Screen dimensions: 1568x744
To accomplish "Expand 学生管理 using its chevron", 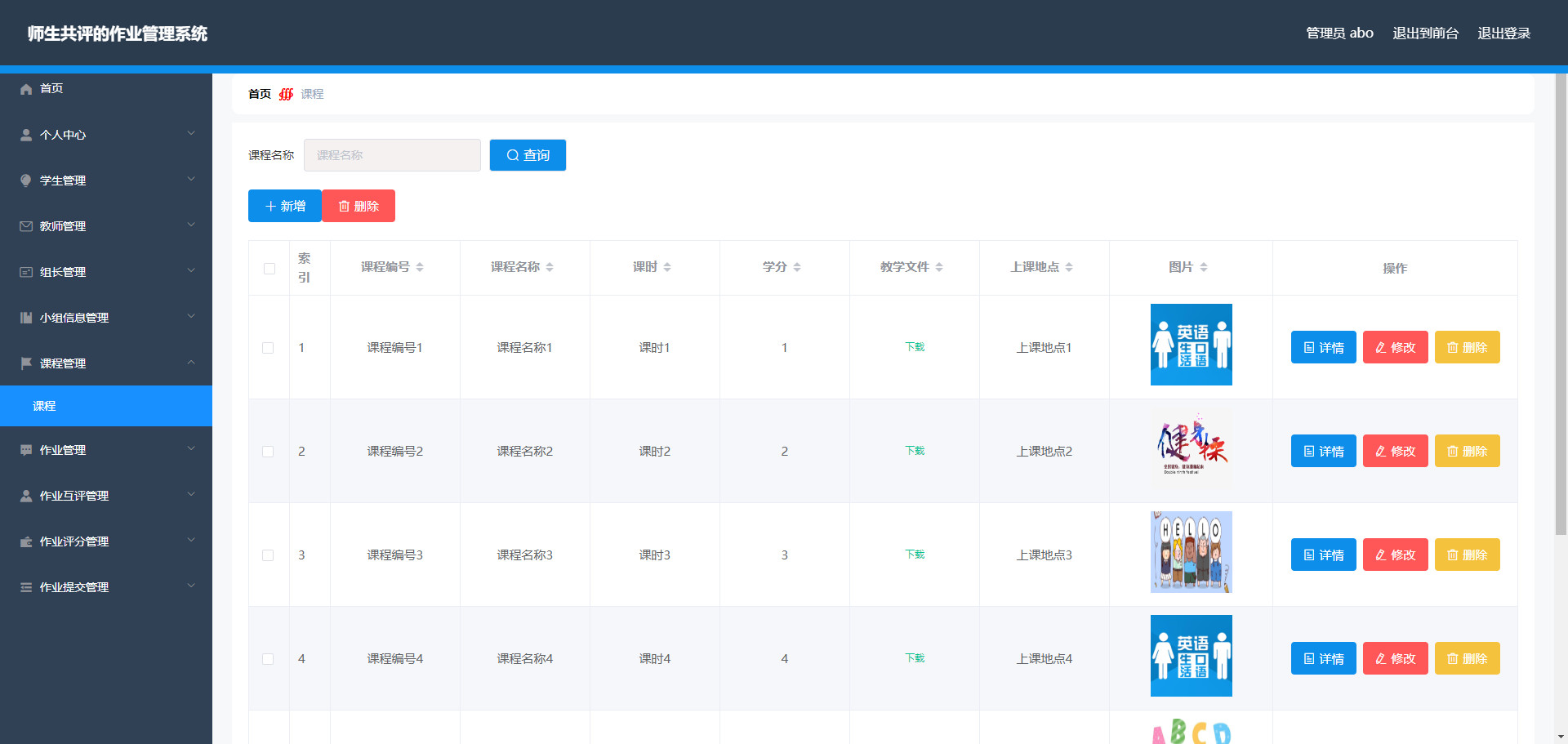I will [191, 179].
